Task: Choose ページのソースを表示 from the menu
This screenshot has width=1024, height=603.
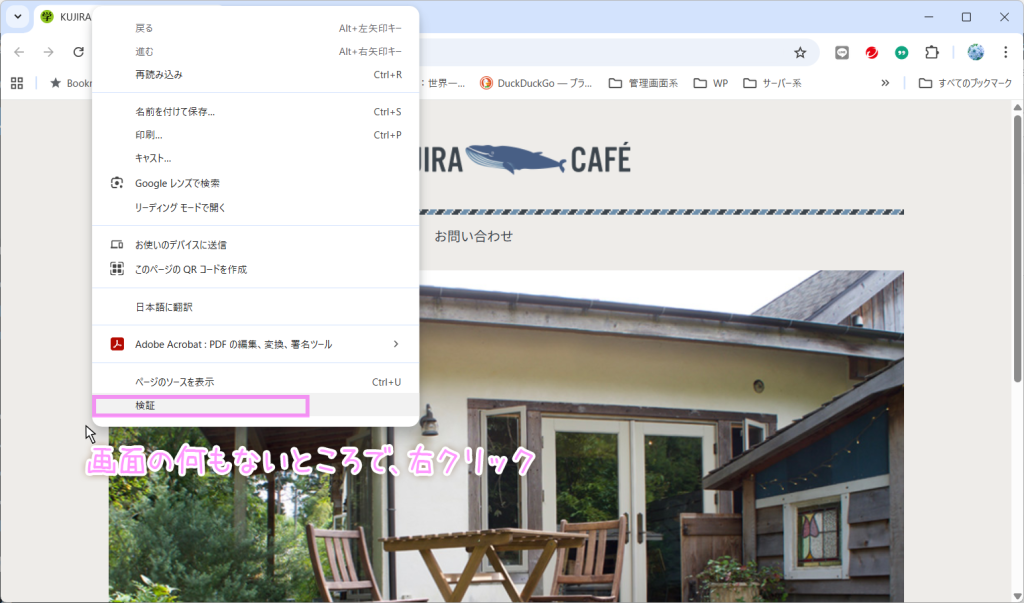Action: [175, 382]
